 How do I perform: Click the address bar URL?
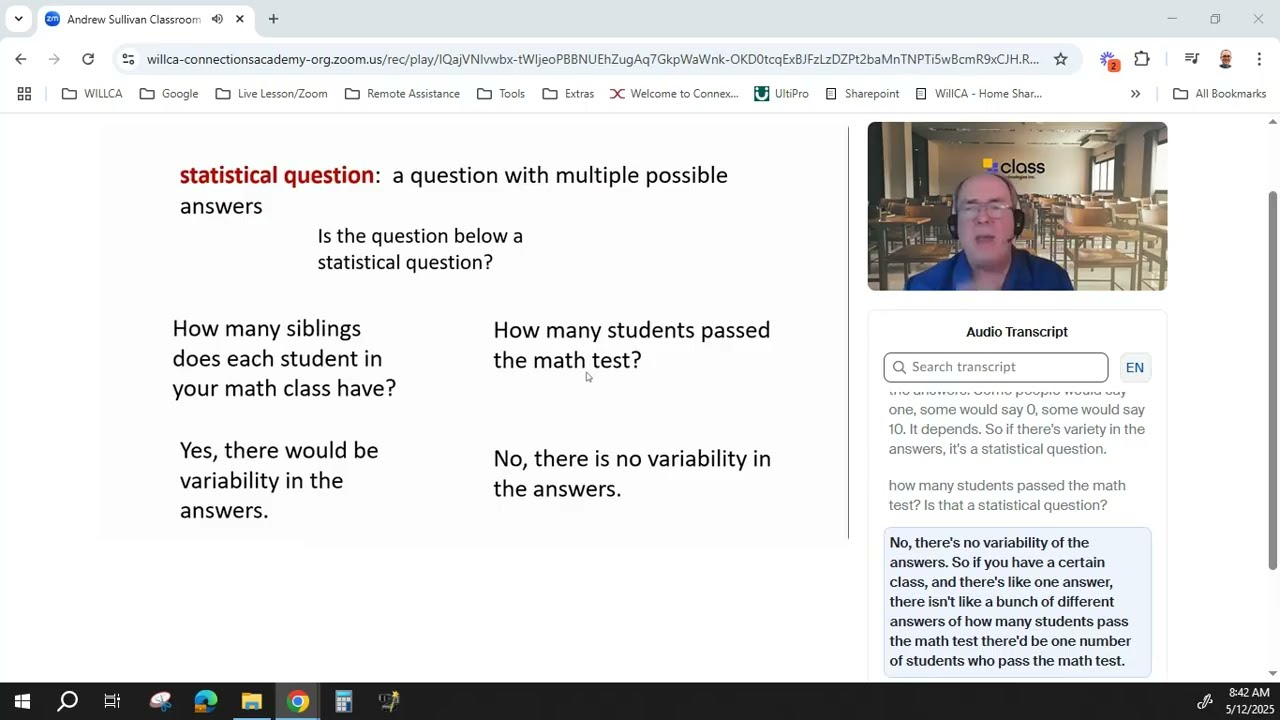[x=592, y=59]
